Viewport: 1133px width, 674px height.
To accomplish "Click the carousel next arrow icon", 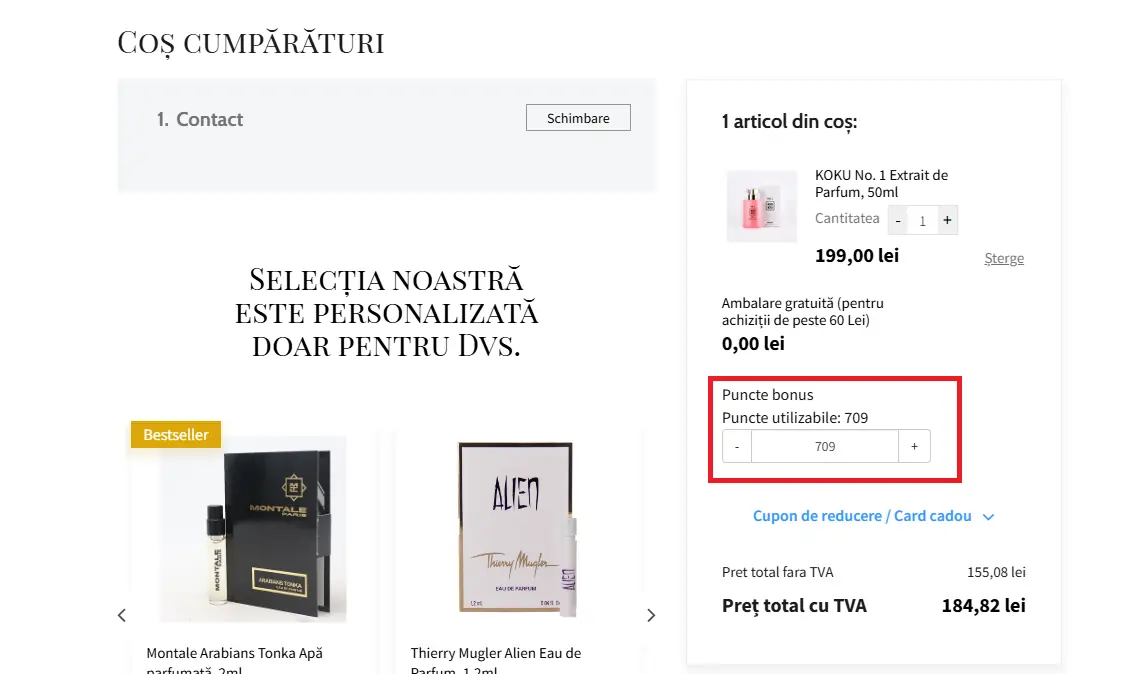I will click(x=651, y=615).
